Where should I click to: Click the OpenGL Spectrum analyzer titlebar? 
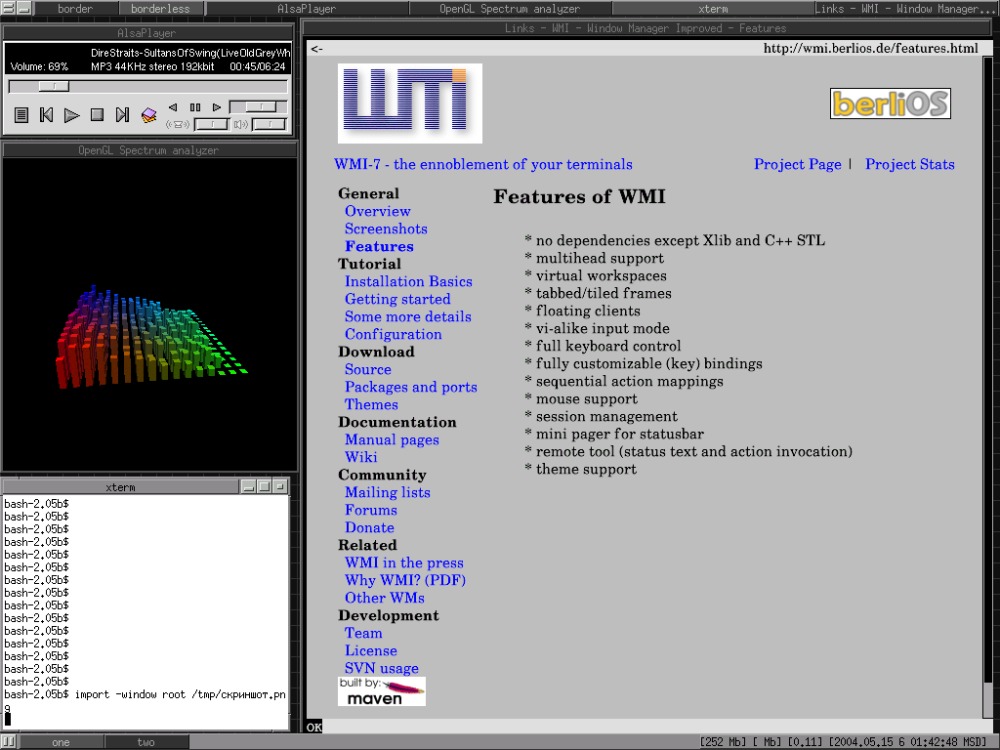(149, 150)
